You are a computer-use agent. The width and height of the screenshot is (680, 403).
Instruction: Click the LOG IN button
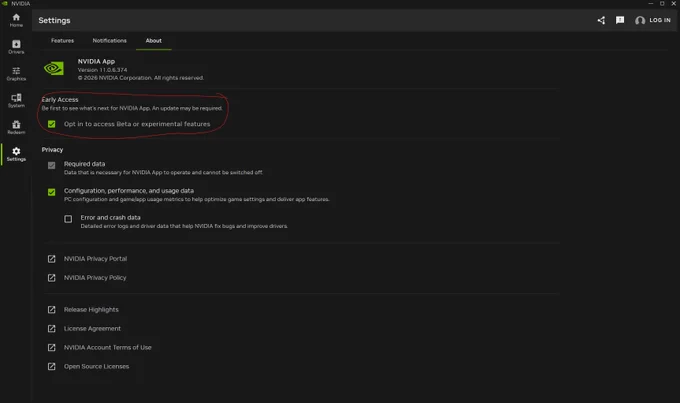[x=660, y=20]
